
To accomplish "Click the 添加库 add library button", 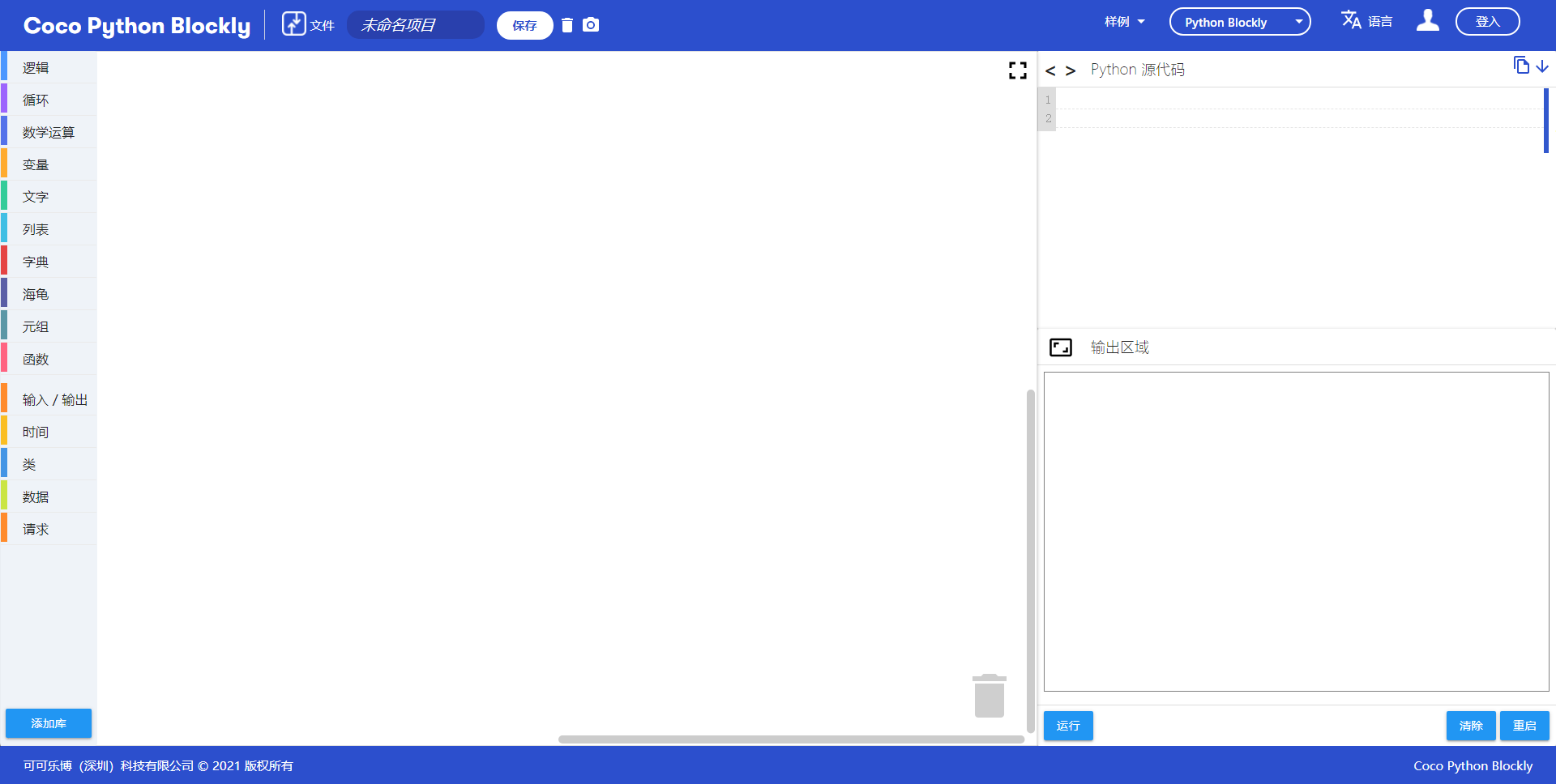I will pyautogui.click(x=49, y=723).
